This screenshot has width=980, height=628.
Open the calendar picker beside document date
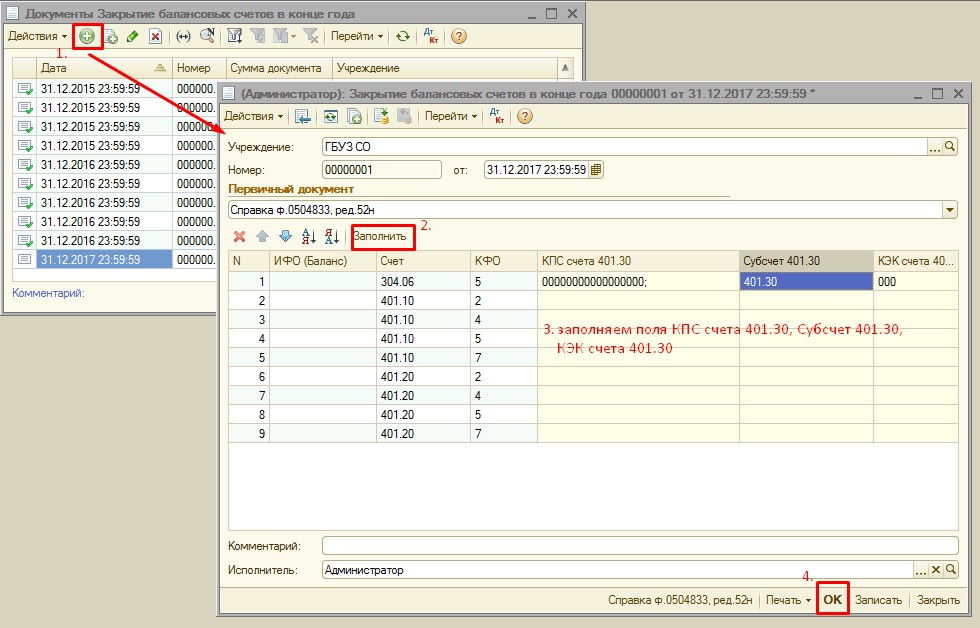pyautogui.click(x=597, y=170)
